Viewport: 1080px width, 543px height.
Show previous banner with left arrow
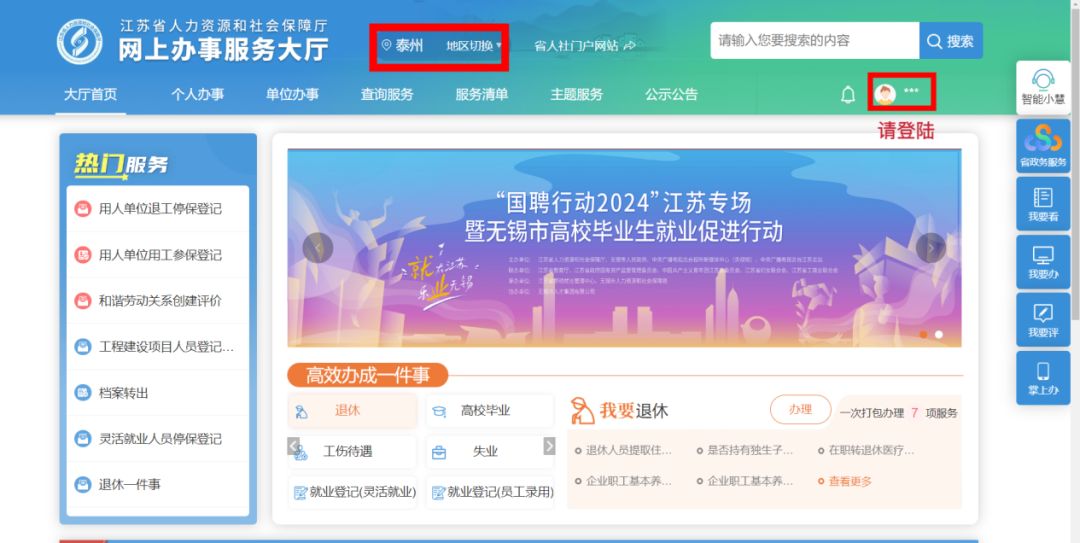[318, 247]
